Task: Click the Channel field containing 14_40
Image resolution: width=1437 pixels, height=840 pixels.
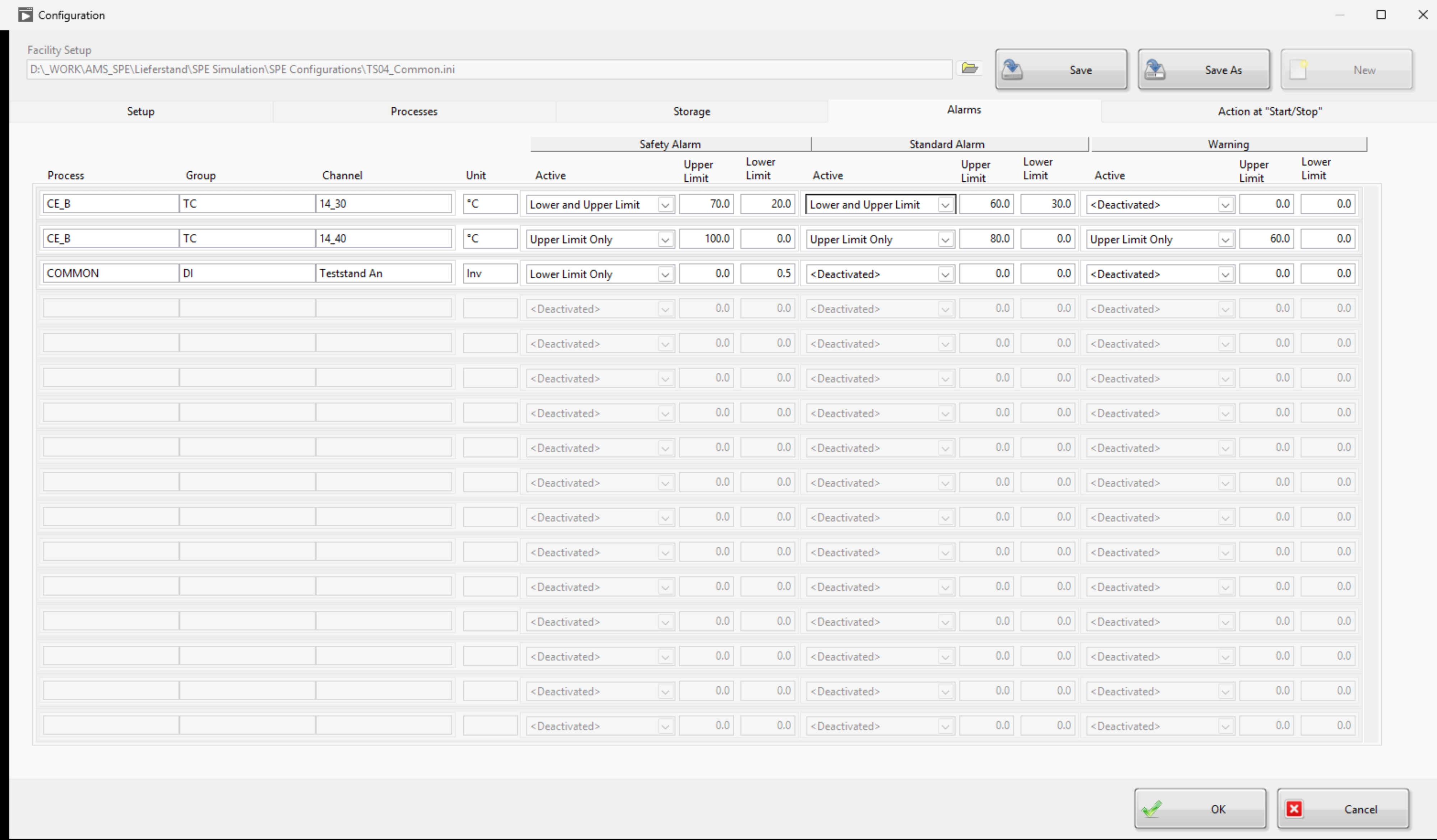Action: click(x=383, y=239)
